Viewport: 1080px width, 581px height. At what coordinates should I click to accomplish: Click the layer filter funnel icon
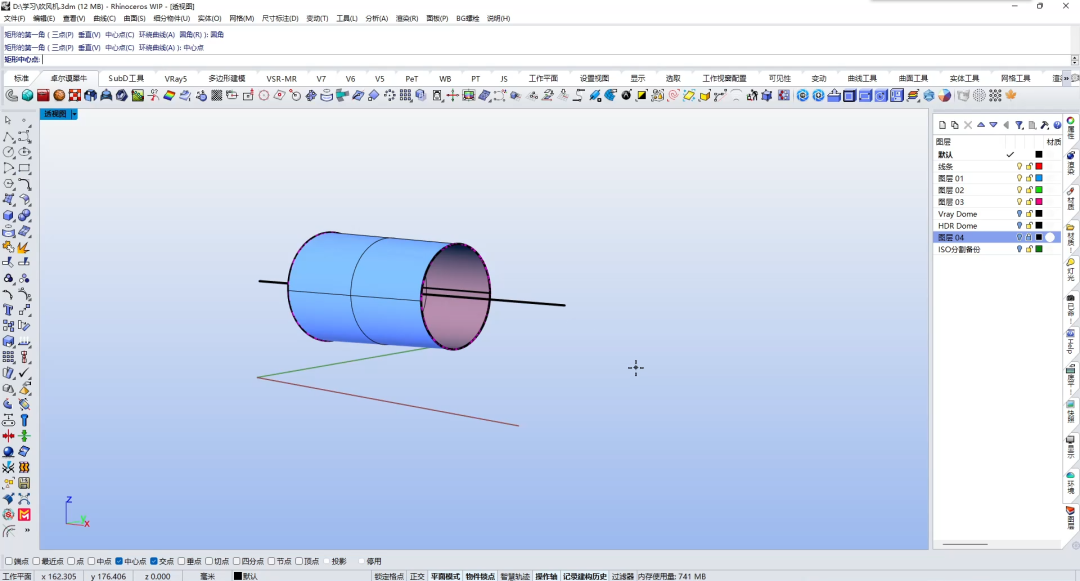[1019, 125]
